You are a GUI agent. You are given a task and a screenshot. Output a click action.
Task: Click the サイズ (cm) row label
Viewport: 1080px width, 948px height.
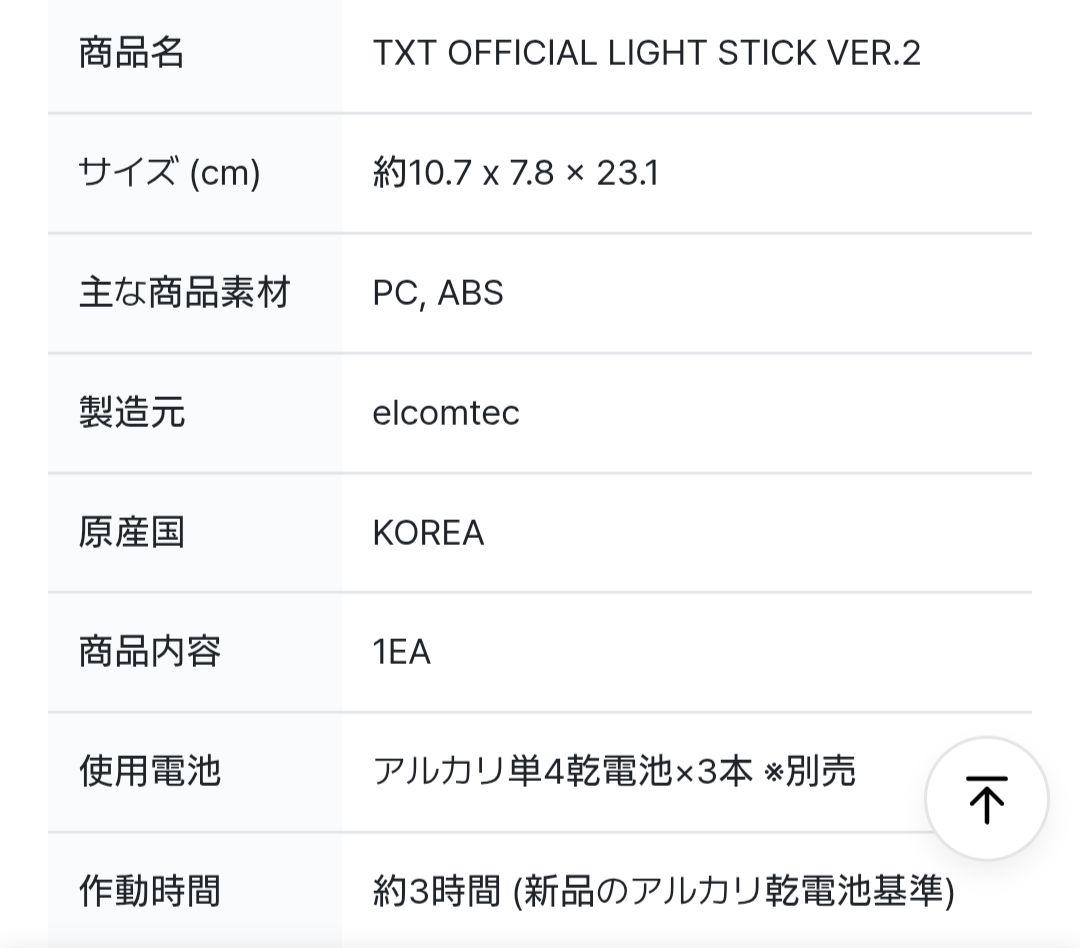169,172
